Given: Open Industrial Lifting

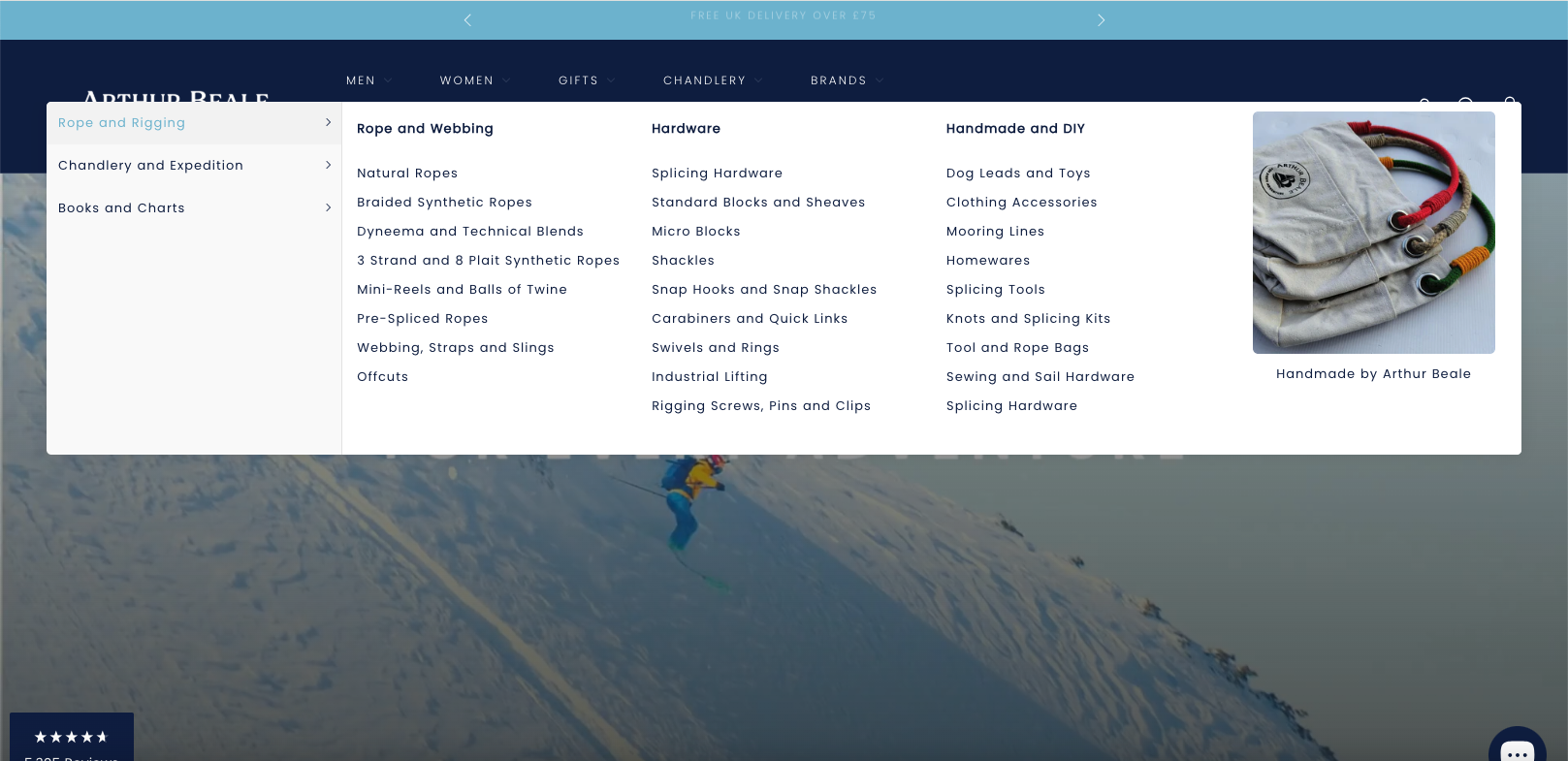Looking at the screenshot, I should click(x=710, y=377).
